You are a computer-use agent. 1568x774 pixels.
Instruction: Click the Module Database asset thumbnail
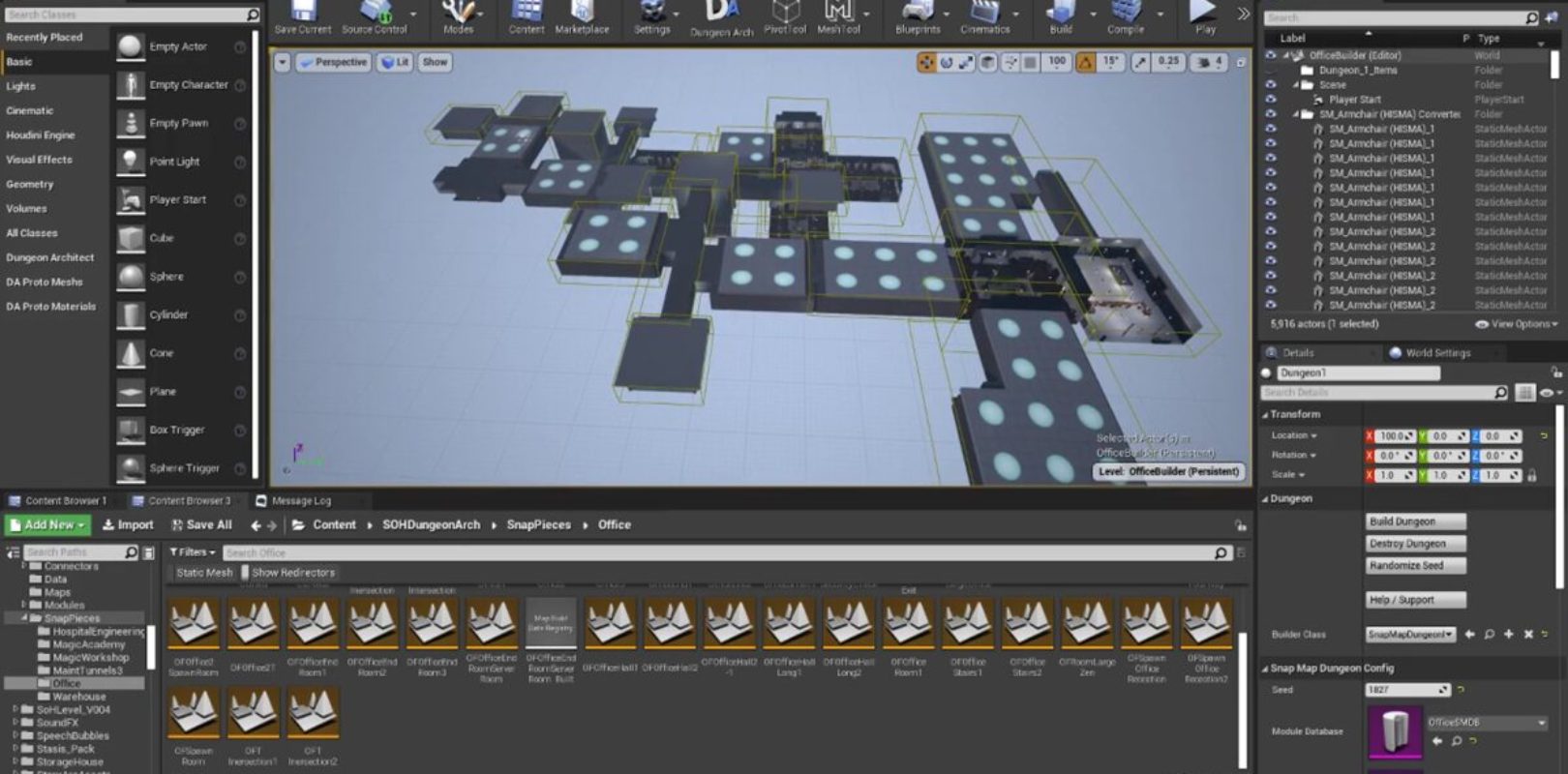(1394, 731)
